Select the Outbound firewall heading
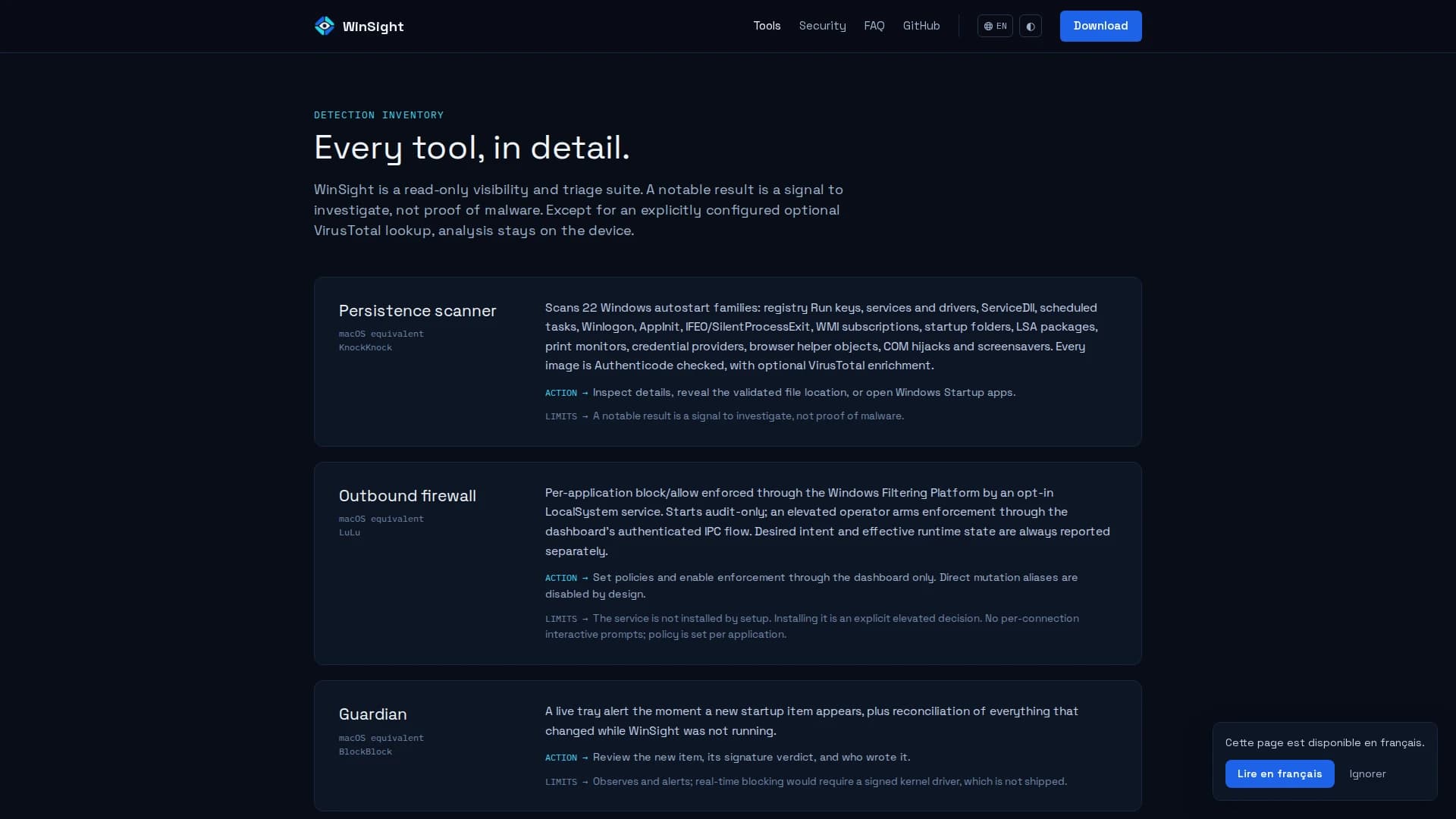The width and height of the screenshot is (1456, 819). pos(407,496)
